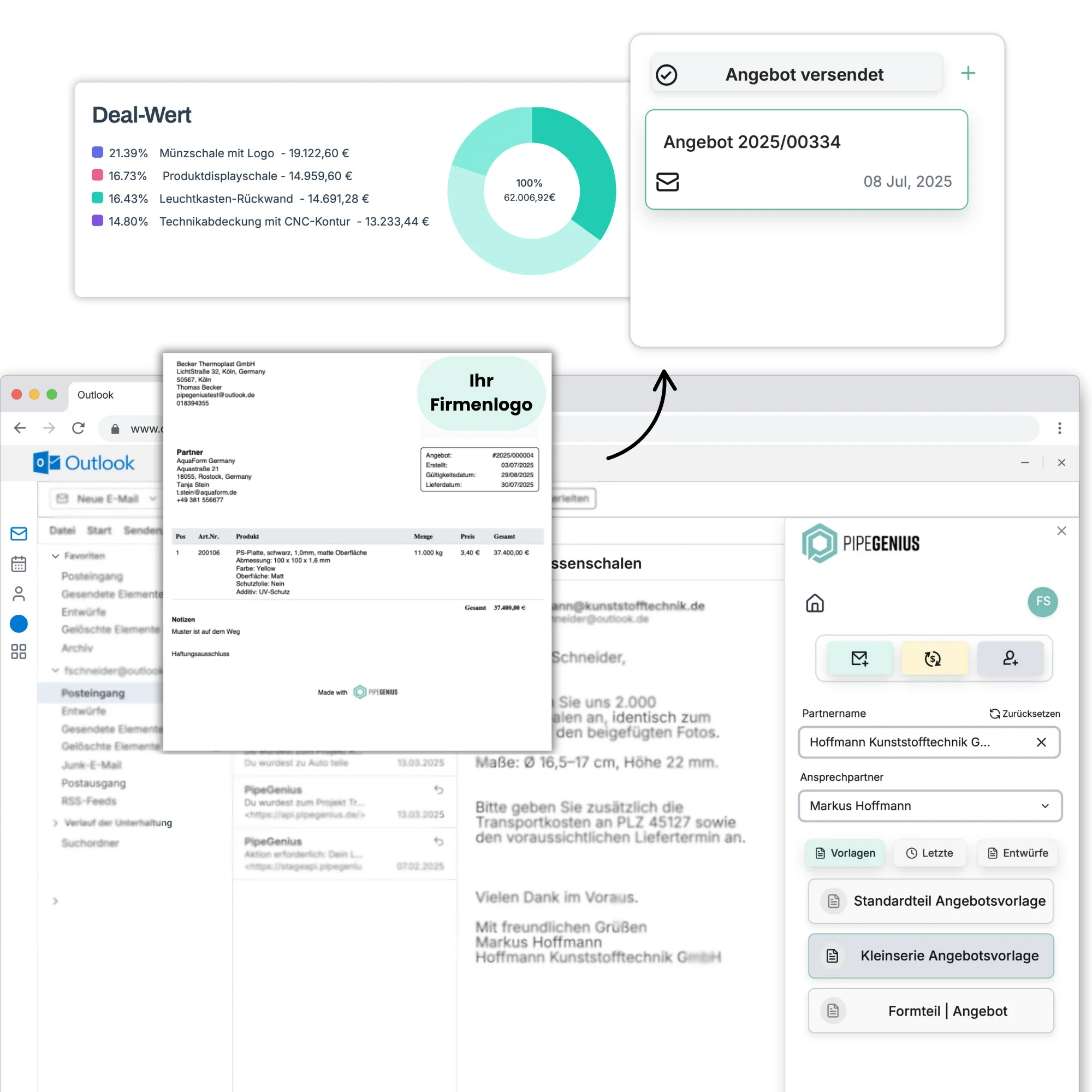The height and width of the screenshot is (1092, 1092).
Task: Reload the page in the browser
Action: 79,428
